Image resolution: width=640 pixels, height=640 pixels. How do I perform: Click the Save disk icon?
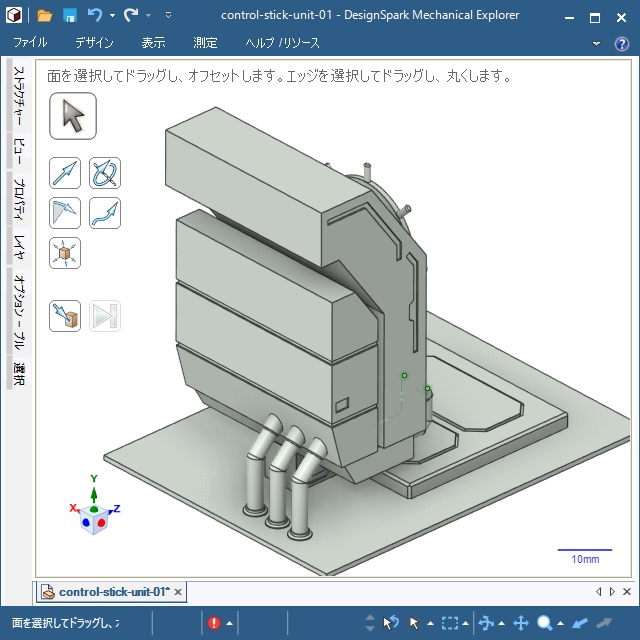[70, 16]
